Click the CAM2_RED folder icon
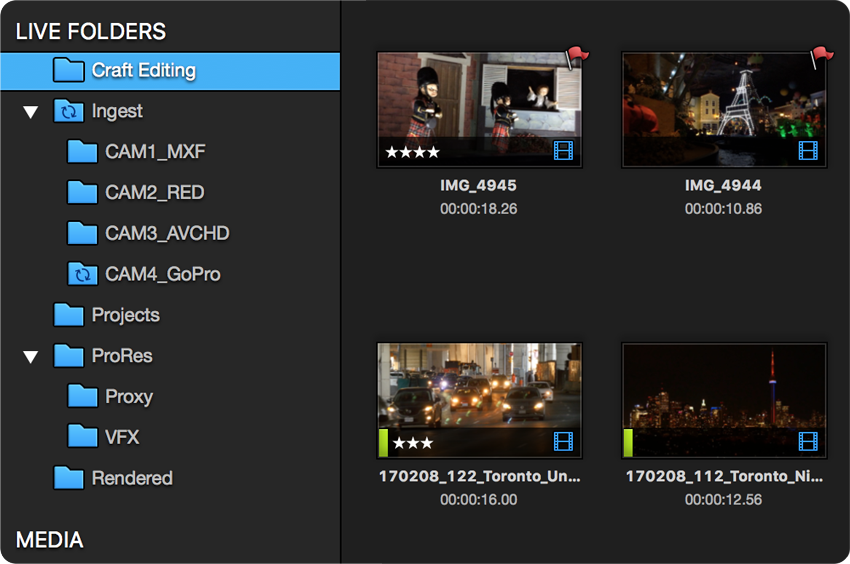The width and height of the screenshot is (850, 564). 82,192
